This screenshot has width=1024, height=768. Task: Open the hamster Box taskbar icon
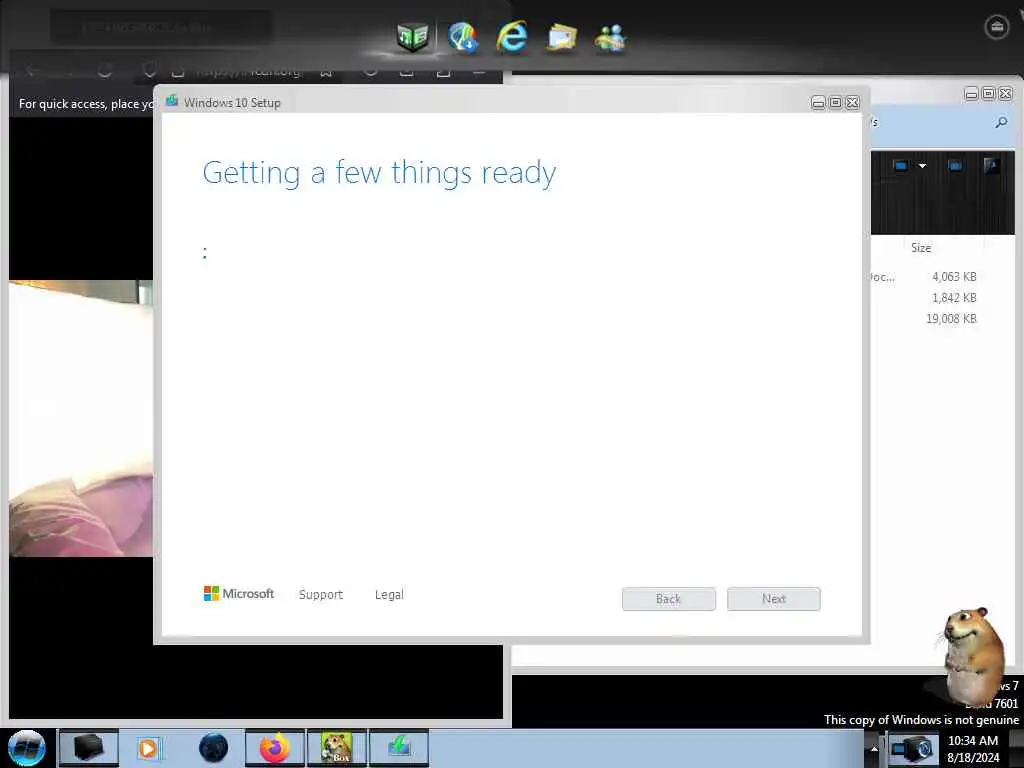pos(337,748)
